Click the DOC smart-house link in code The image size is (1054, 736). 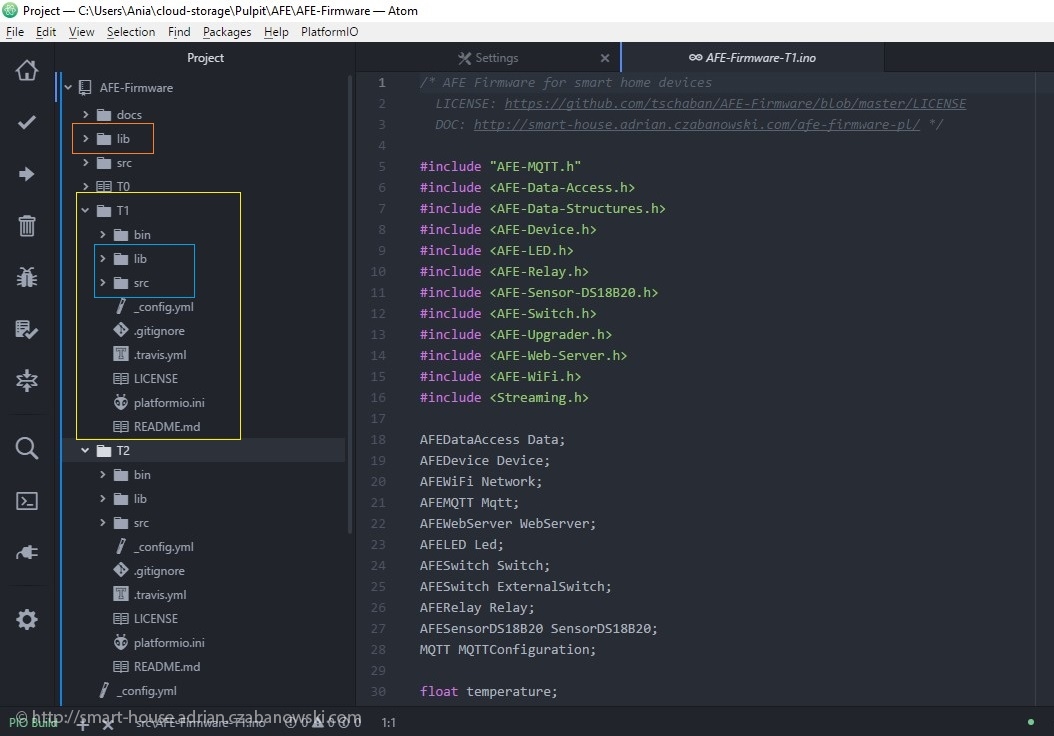pyautogui.click(x=696, y=124)
